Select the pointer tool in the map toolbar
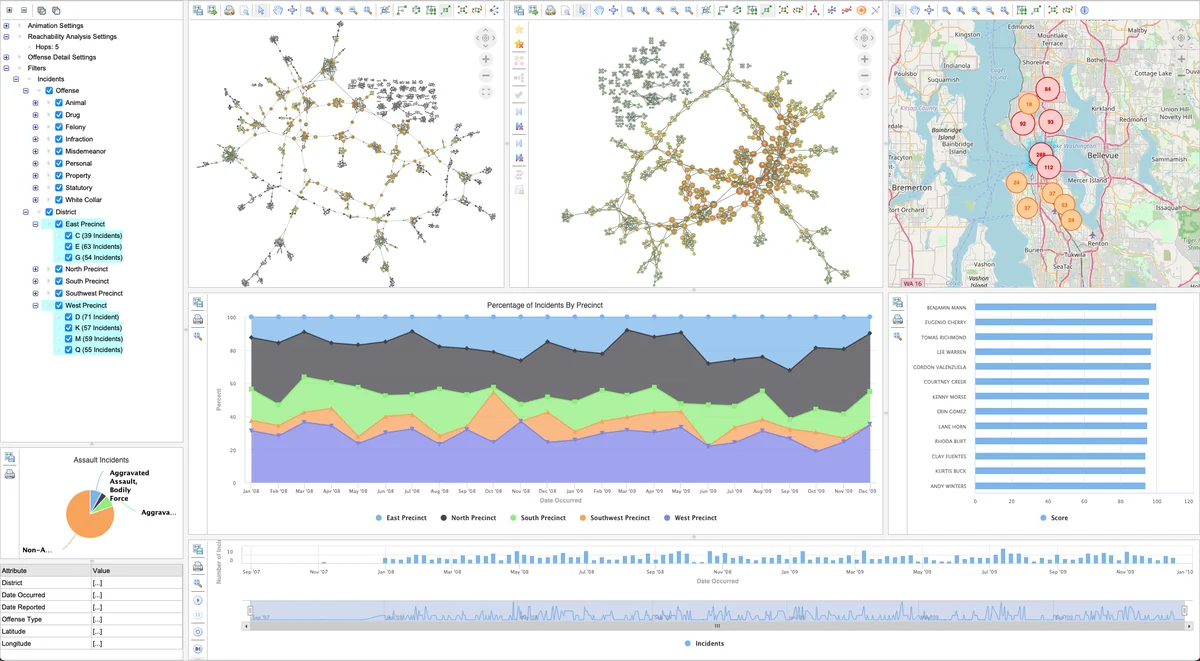The width and height of the screenshot is (1200, 661). (x=898, y=10)
